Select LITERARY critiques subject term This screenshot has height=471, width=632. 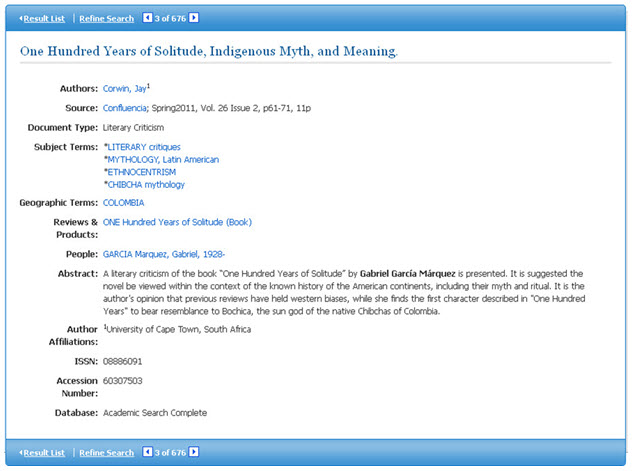(143, 147)
